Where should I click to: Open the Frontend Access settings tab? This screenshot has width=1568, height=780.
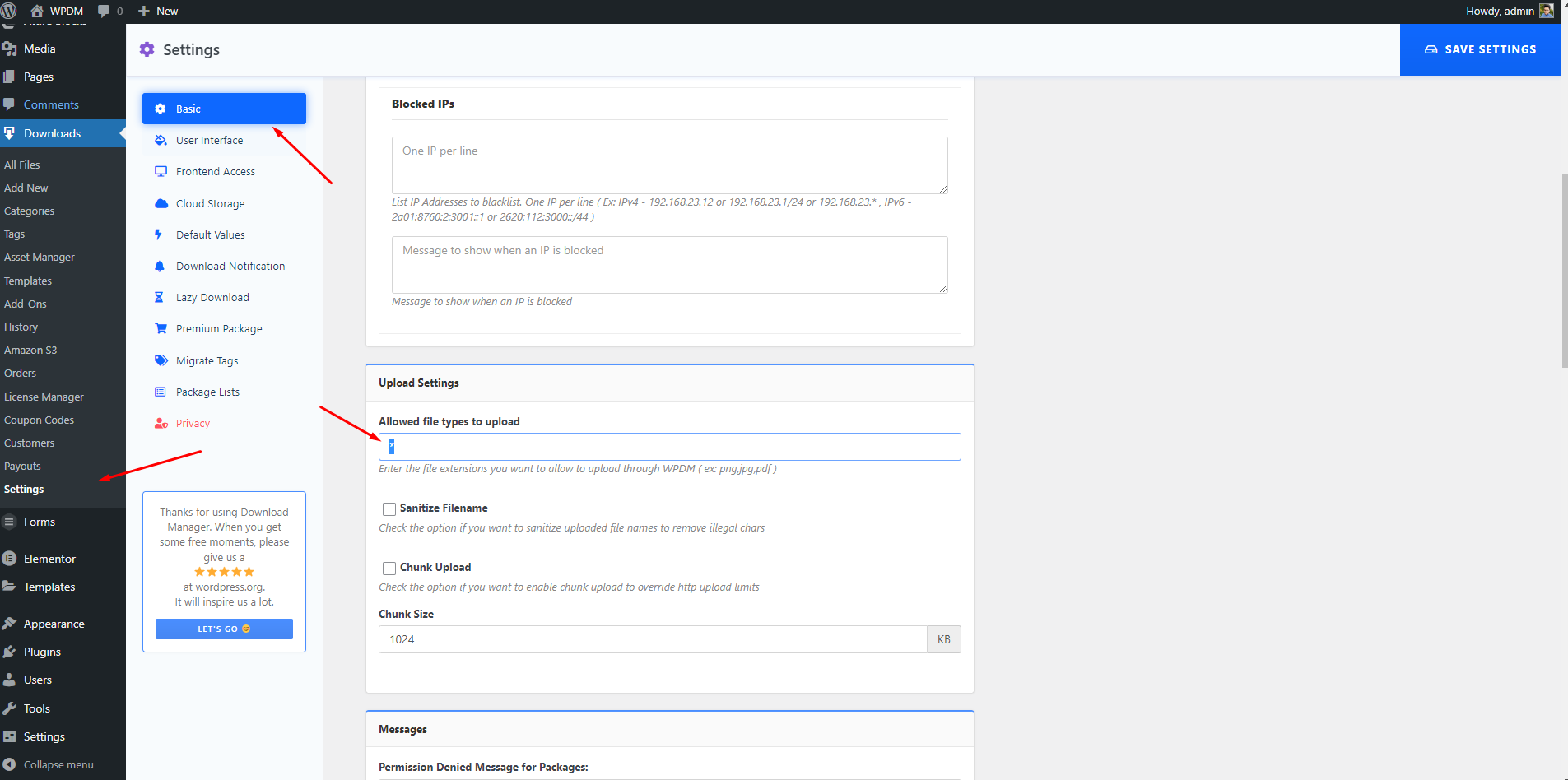224,171
